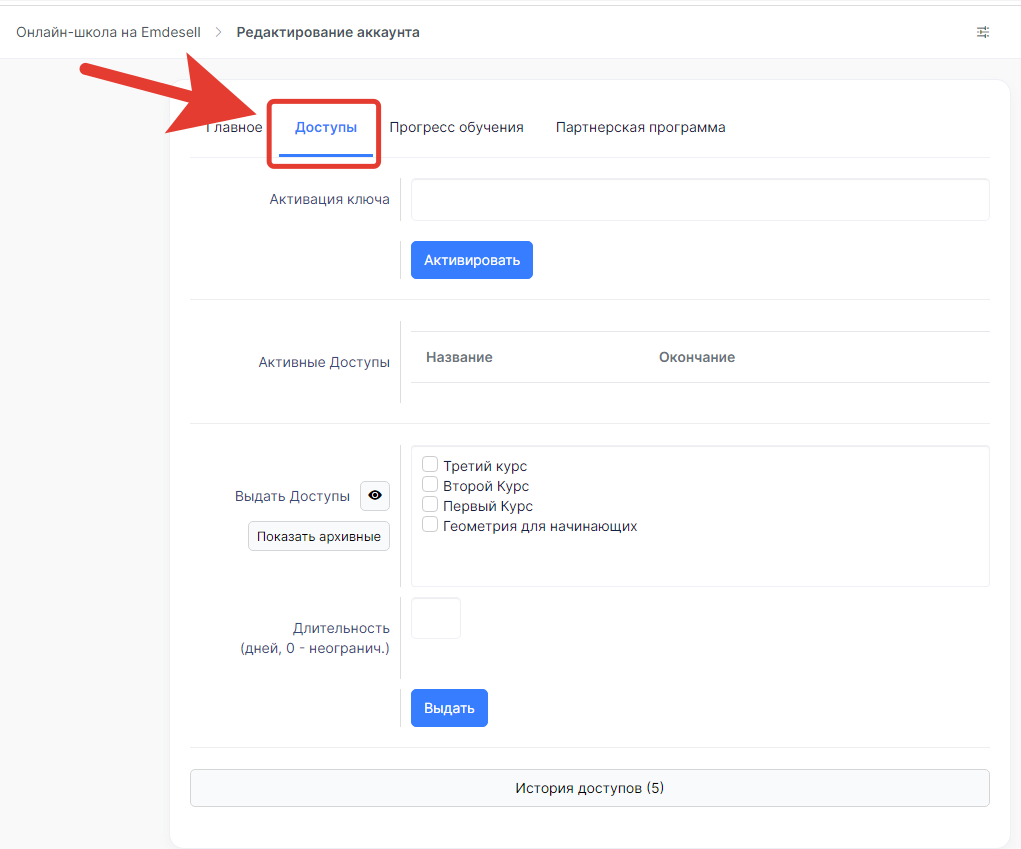Open the Прогресс обучения tab
The height and width of the screenshot is (849, 1021).
point(456,128)
